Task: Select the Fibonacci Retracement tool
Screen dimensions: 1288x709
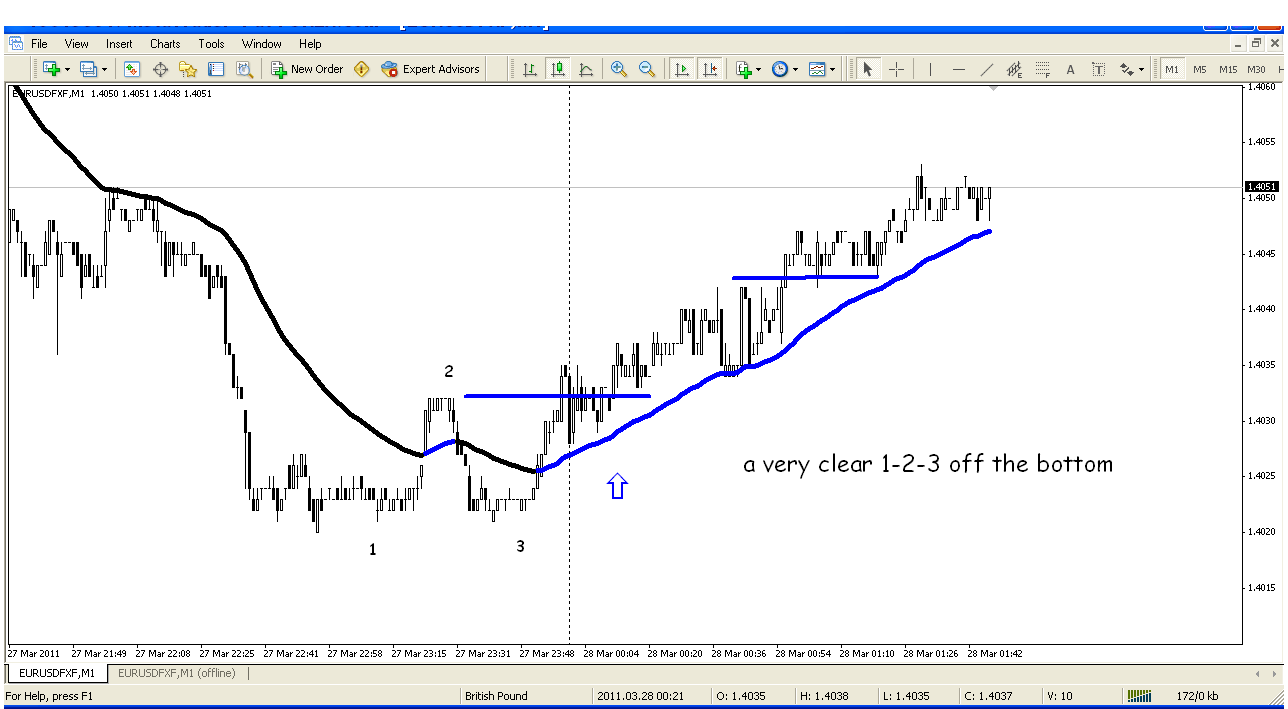Action: point(1043,69)
